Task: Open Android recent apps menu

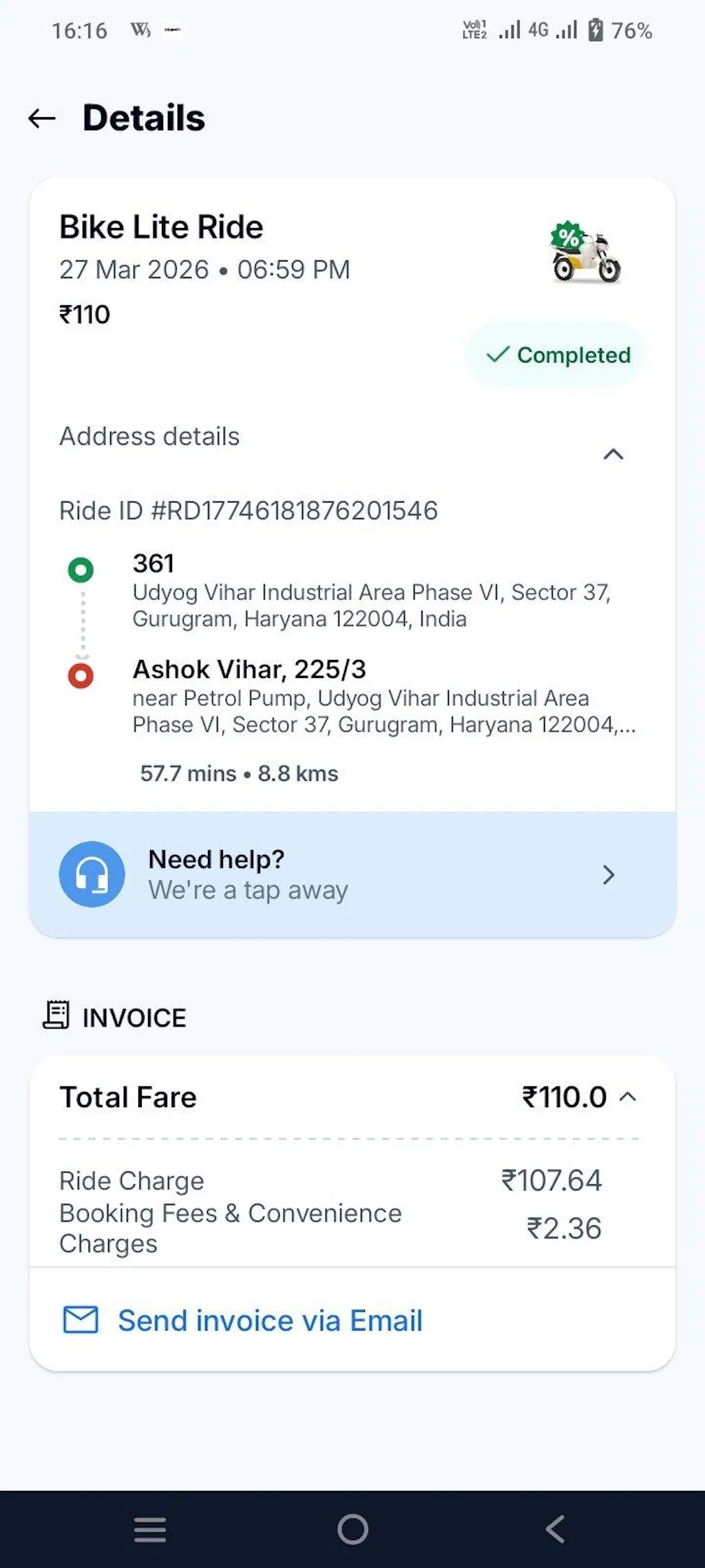Action: point(150,1529)
